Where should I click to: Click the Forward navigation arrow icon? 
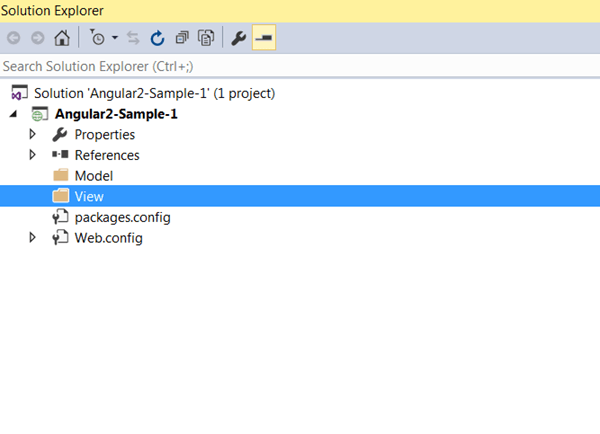coord(36,39)
